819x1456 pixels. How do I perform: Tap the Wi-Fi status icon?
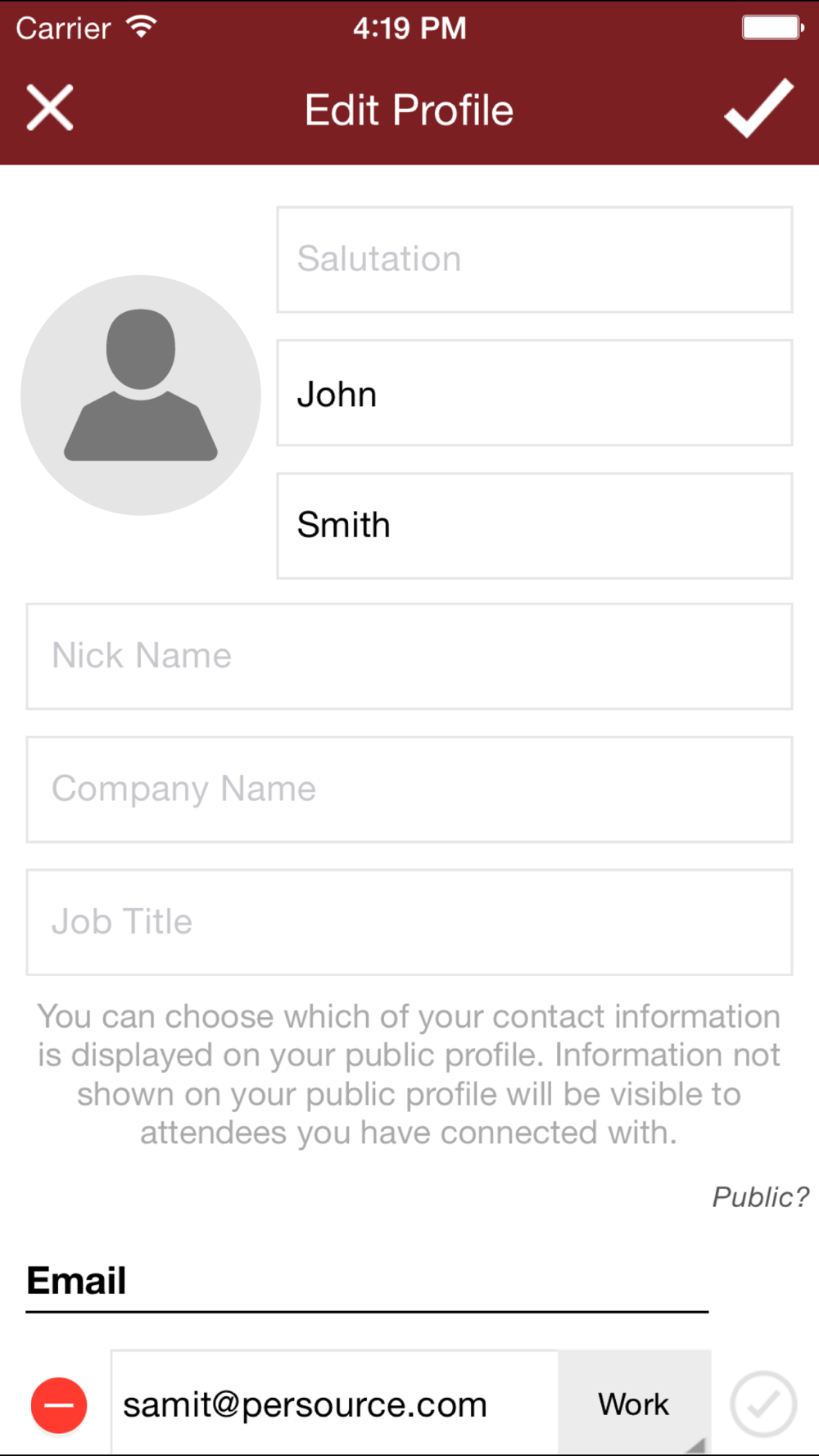point(142,27)
